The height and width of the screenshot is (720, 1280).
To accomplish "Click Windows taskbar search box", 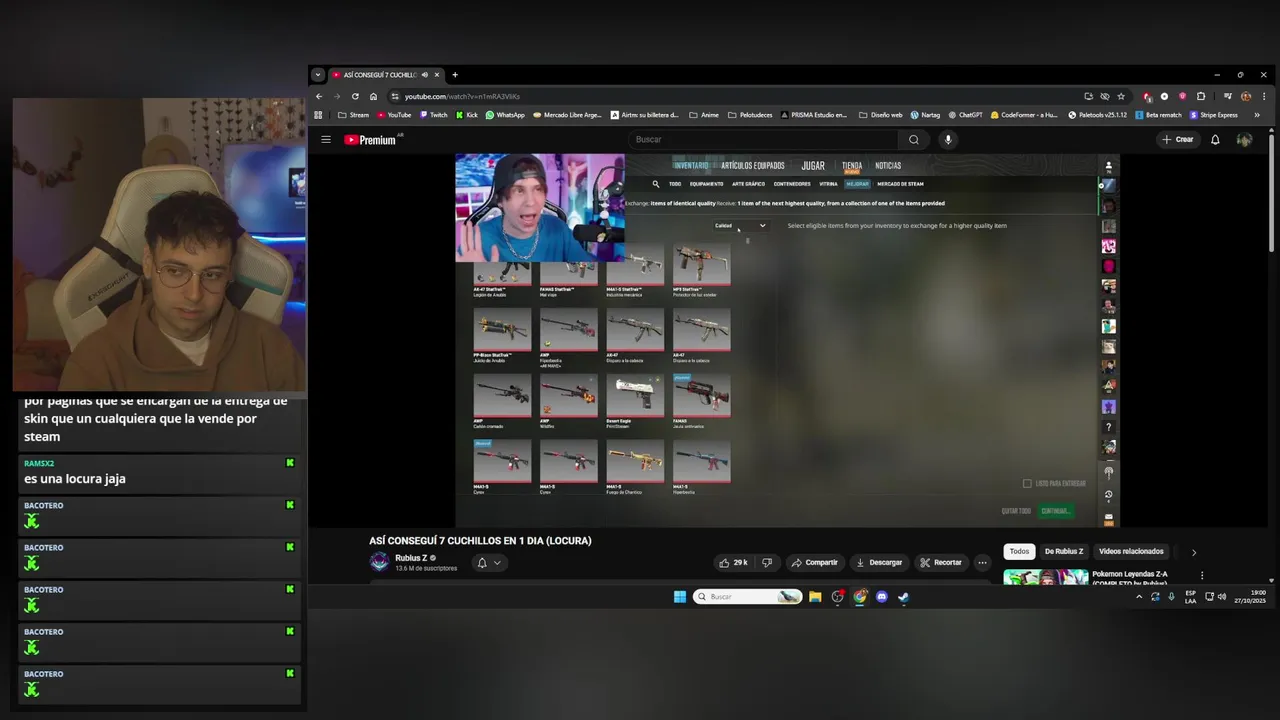I will click(x=748, y=597).
